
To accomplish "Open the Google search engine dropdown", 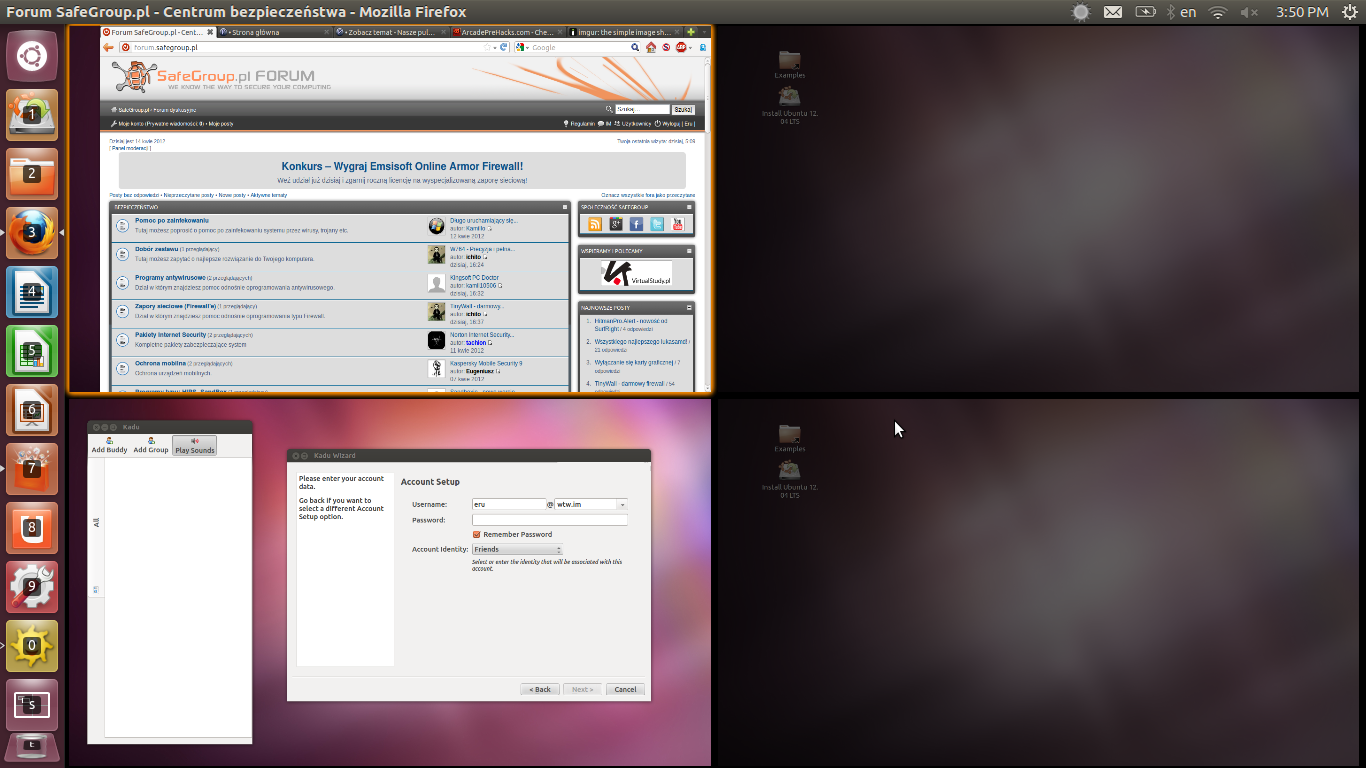I will (x=521, y=47).
